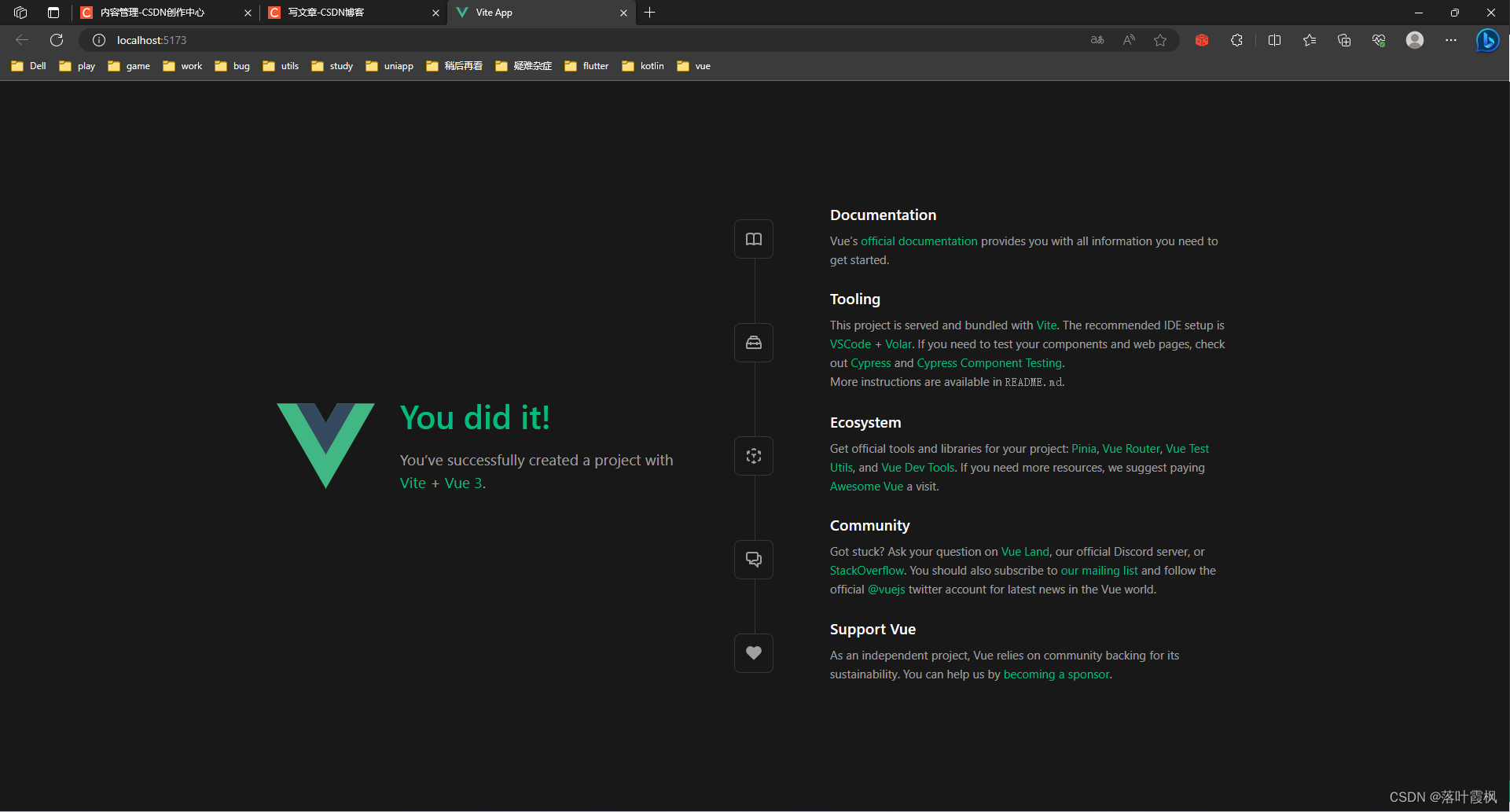Open the Vue Dev Tools link
This screenshot has height=812, width=1510.
(918, 468)
